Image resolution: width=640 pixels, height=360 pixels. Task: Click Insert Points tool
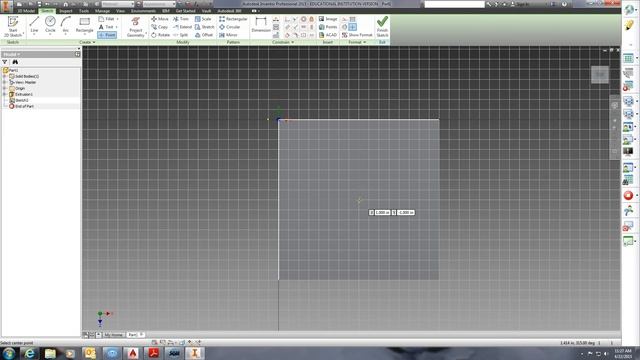click(328, 27)
